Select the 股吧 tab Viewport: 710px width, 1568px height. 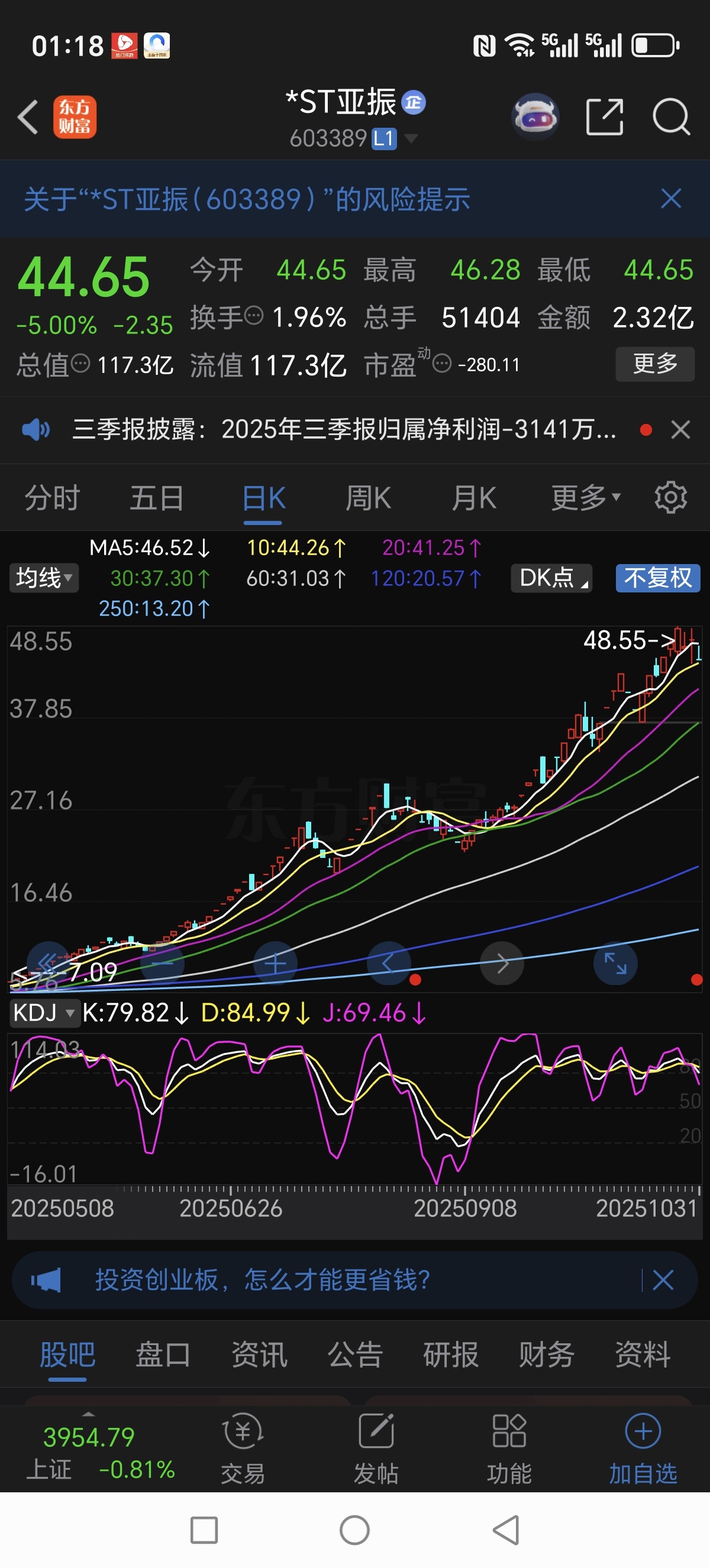click(x=67, y=1355)
